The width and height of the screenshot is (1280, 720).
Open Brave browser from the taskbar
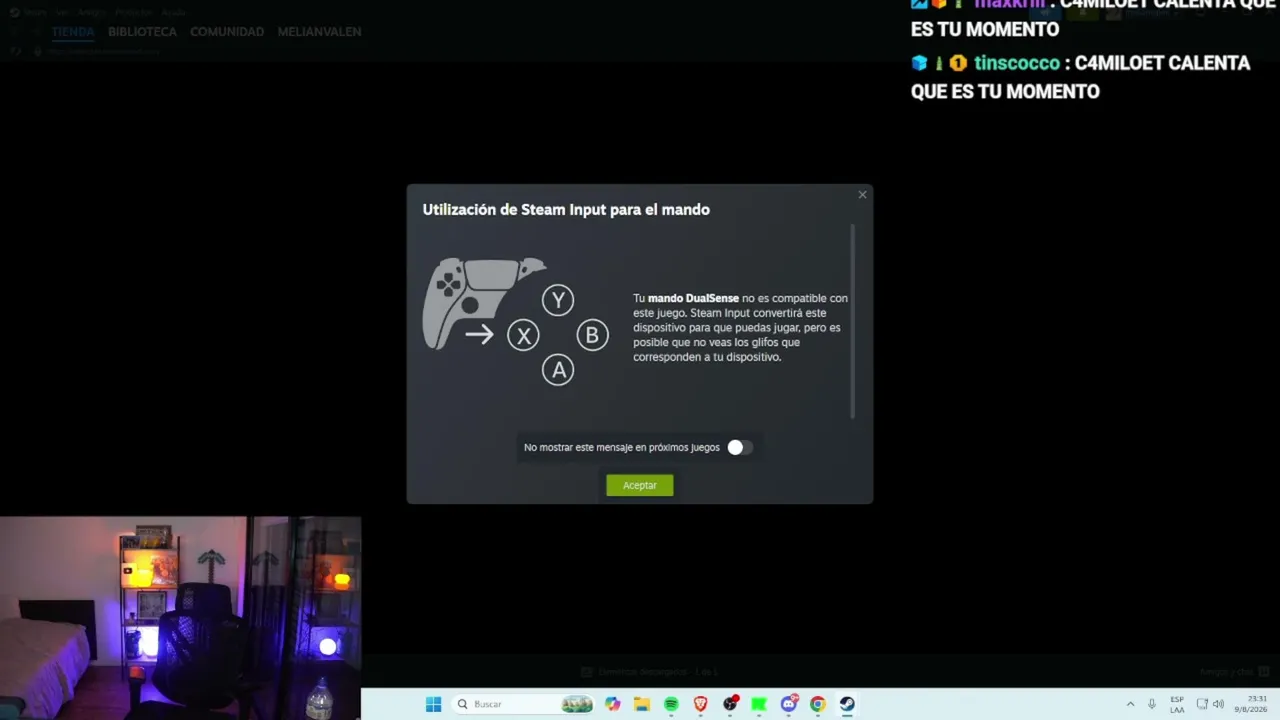[x=700, y=704]
